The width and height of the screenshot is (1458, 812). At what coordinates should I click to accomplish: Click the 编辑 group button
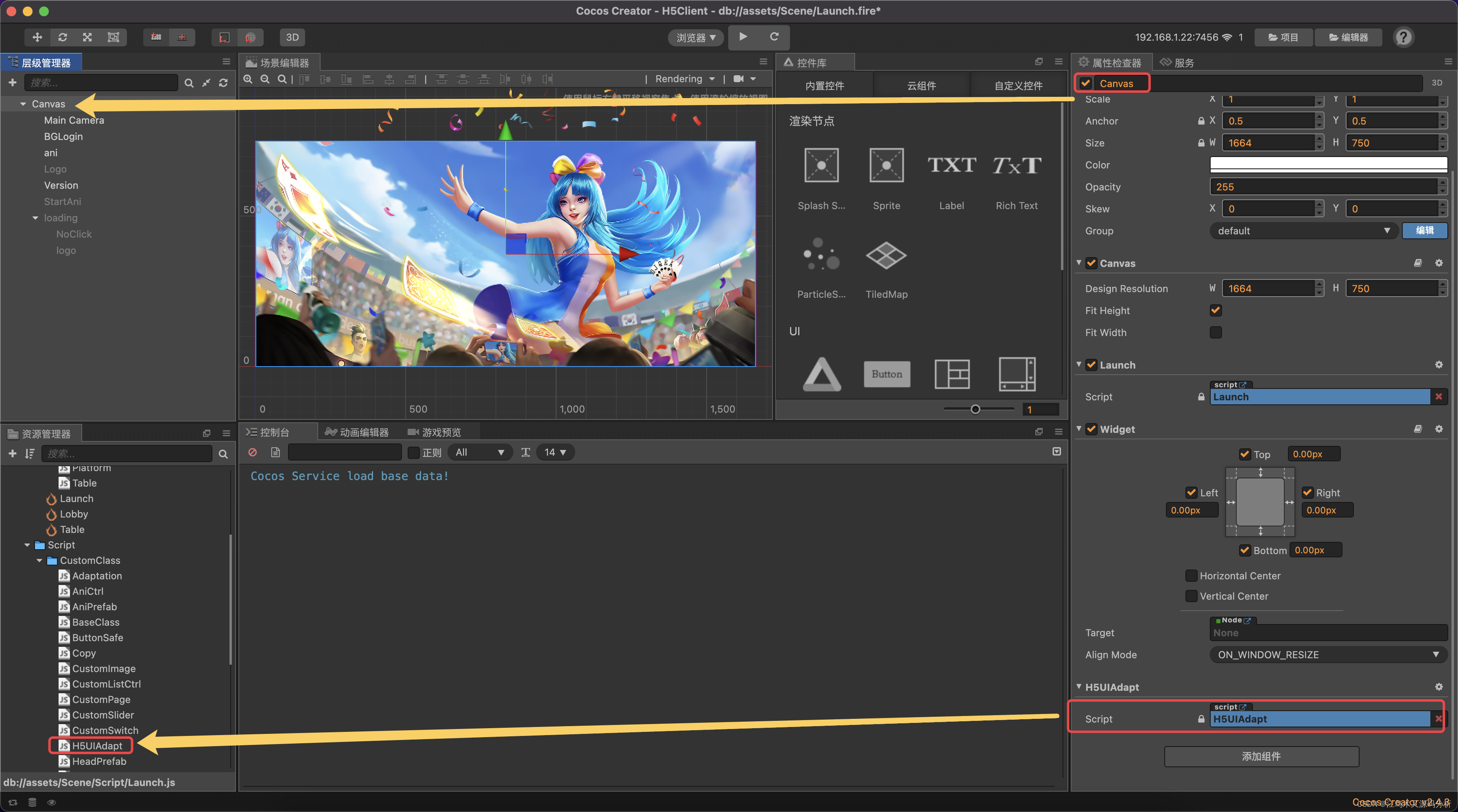pos(1425,231)
